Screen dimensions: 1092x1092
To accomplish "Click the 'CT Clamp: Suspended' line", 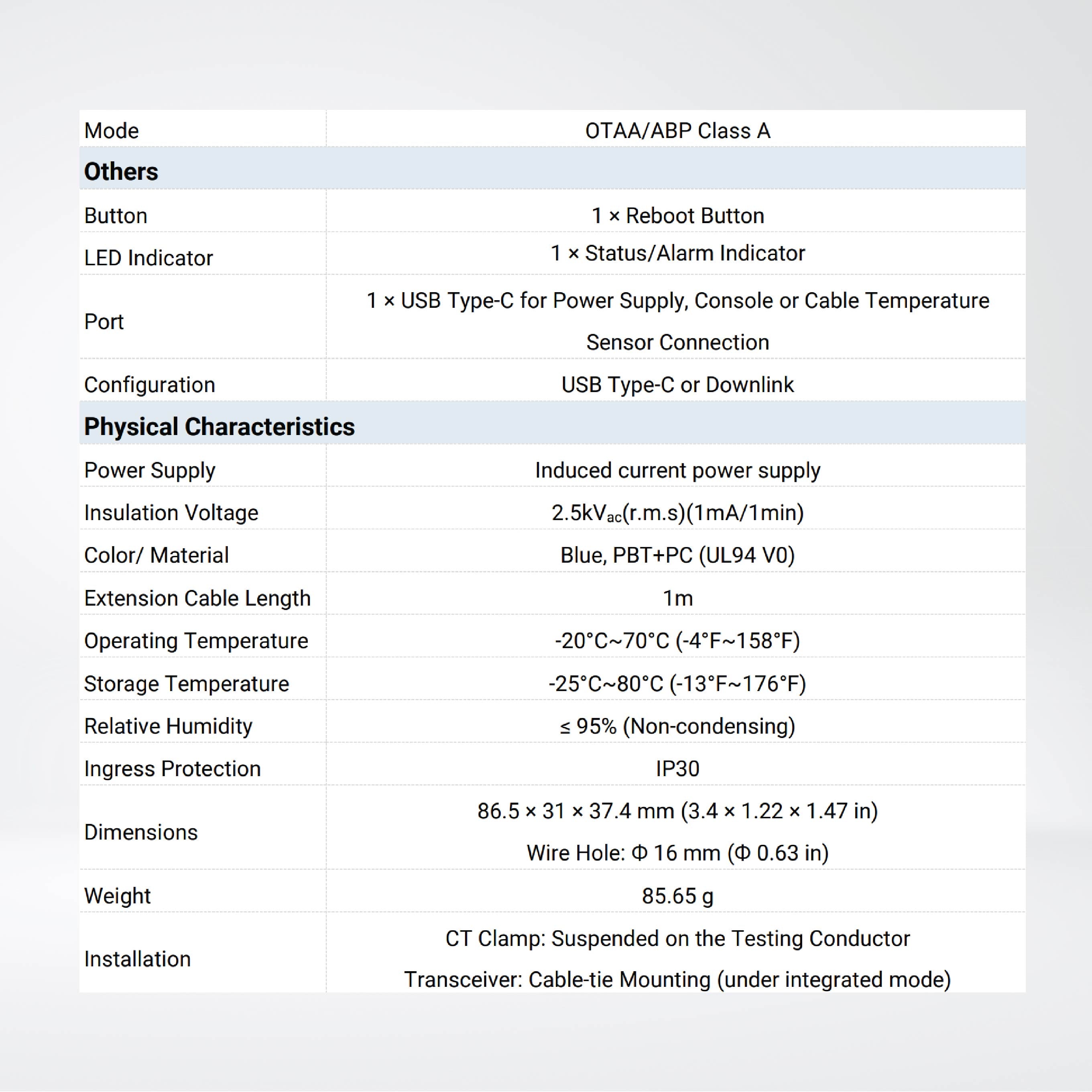I will coord(677,938).
